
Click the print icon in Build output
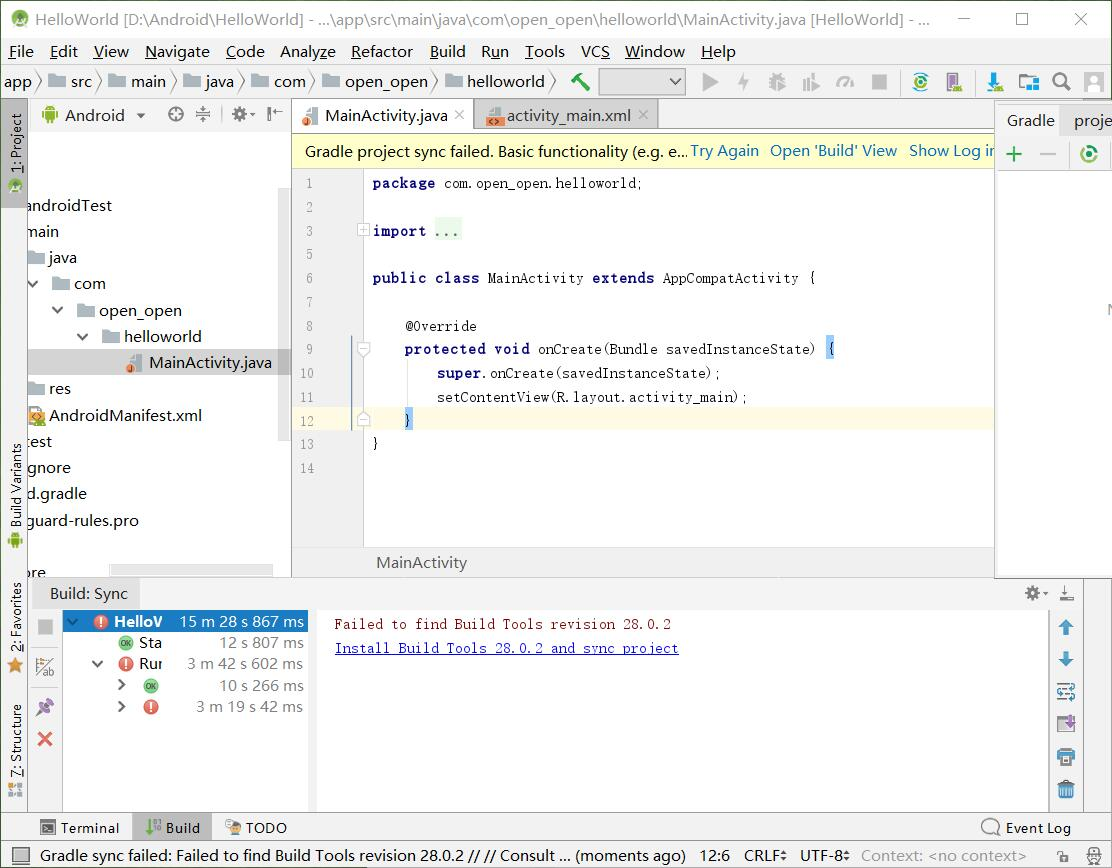click(x=1065, y=756)
